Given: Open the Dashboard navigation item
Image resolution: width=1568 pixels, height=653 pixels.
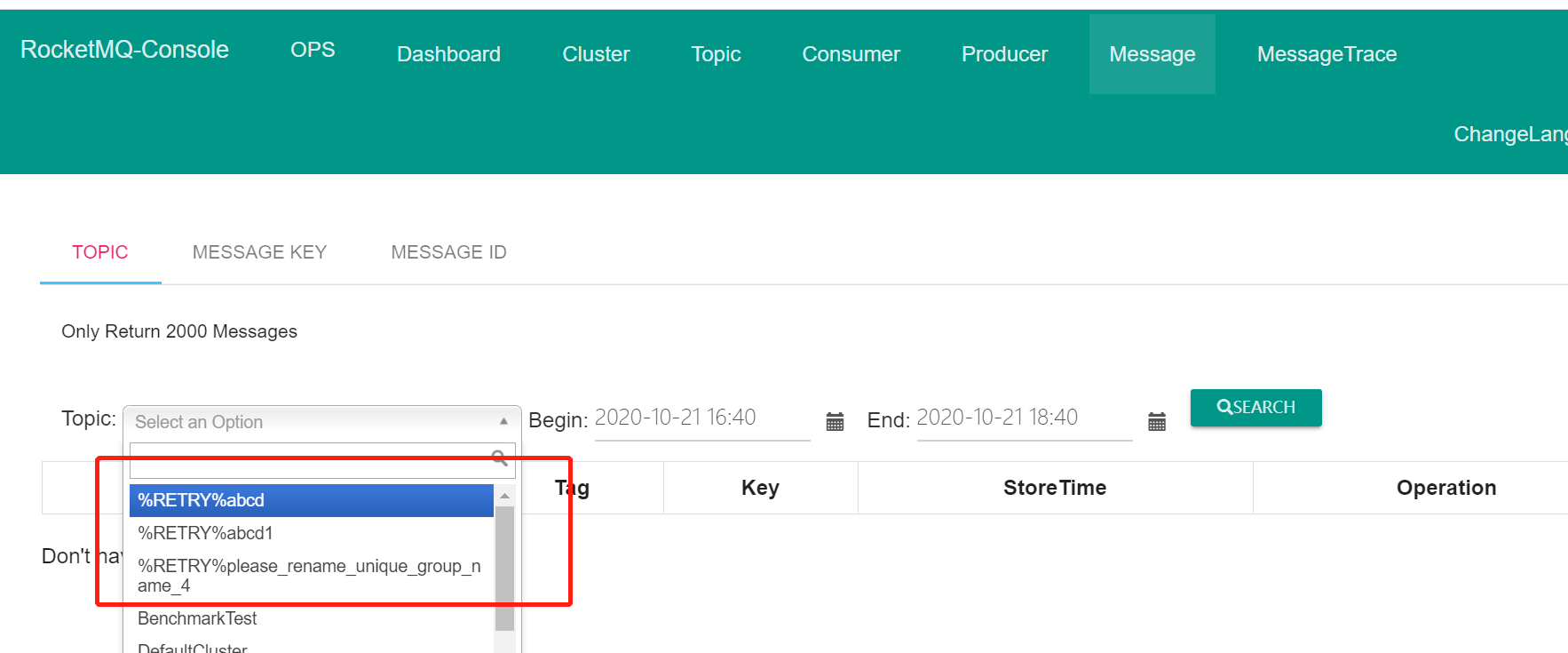Looking at the screenshot, I should point(448,54).
